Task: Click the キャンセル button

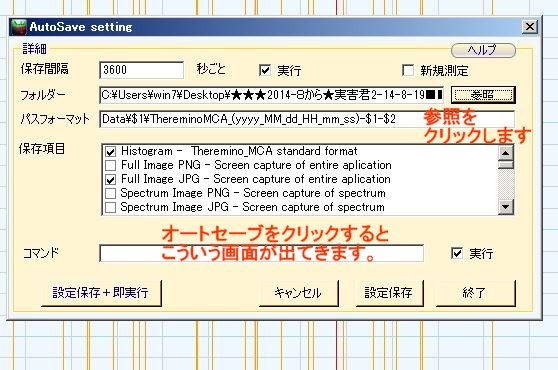Action: point(299,293)
